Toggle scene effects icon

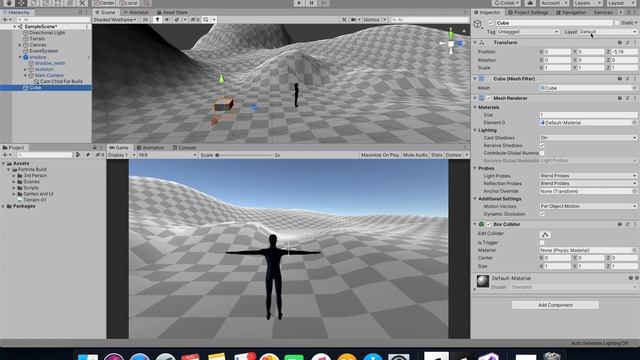click(177, 20)
